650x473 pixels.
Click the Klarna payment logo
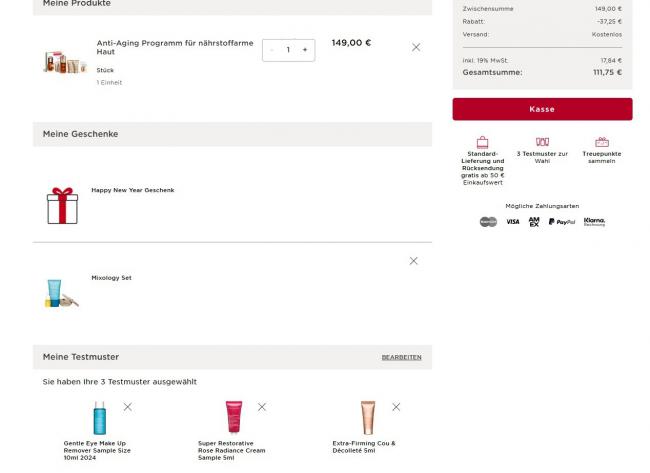pos(594,222)
